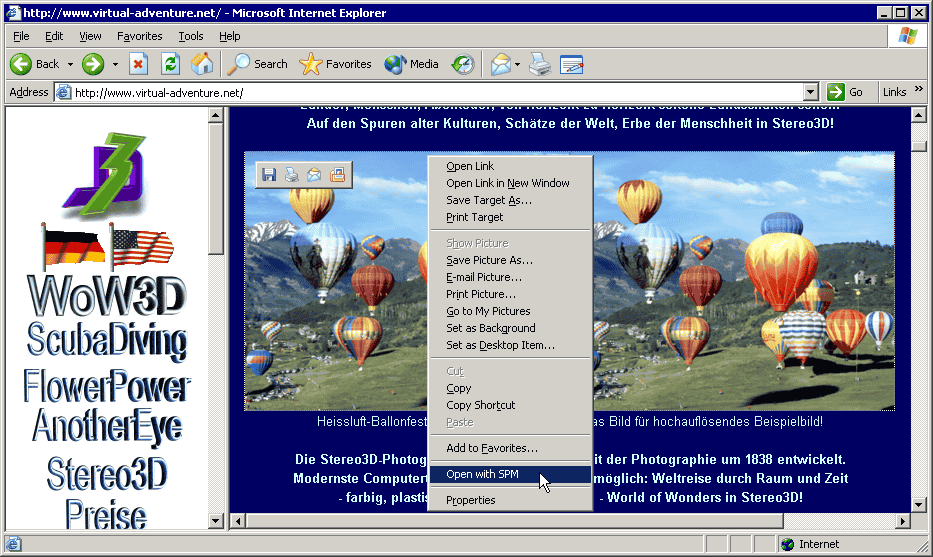This screenshot has height=557, width=933.
Task: Open the ScubaDiving sidebar link
Action: tap(107, 341)
